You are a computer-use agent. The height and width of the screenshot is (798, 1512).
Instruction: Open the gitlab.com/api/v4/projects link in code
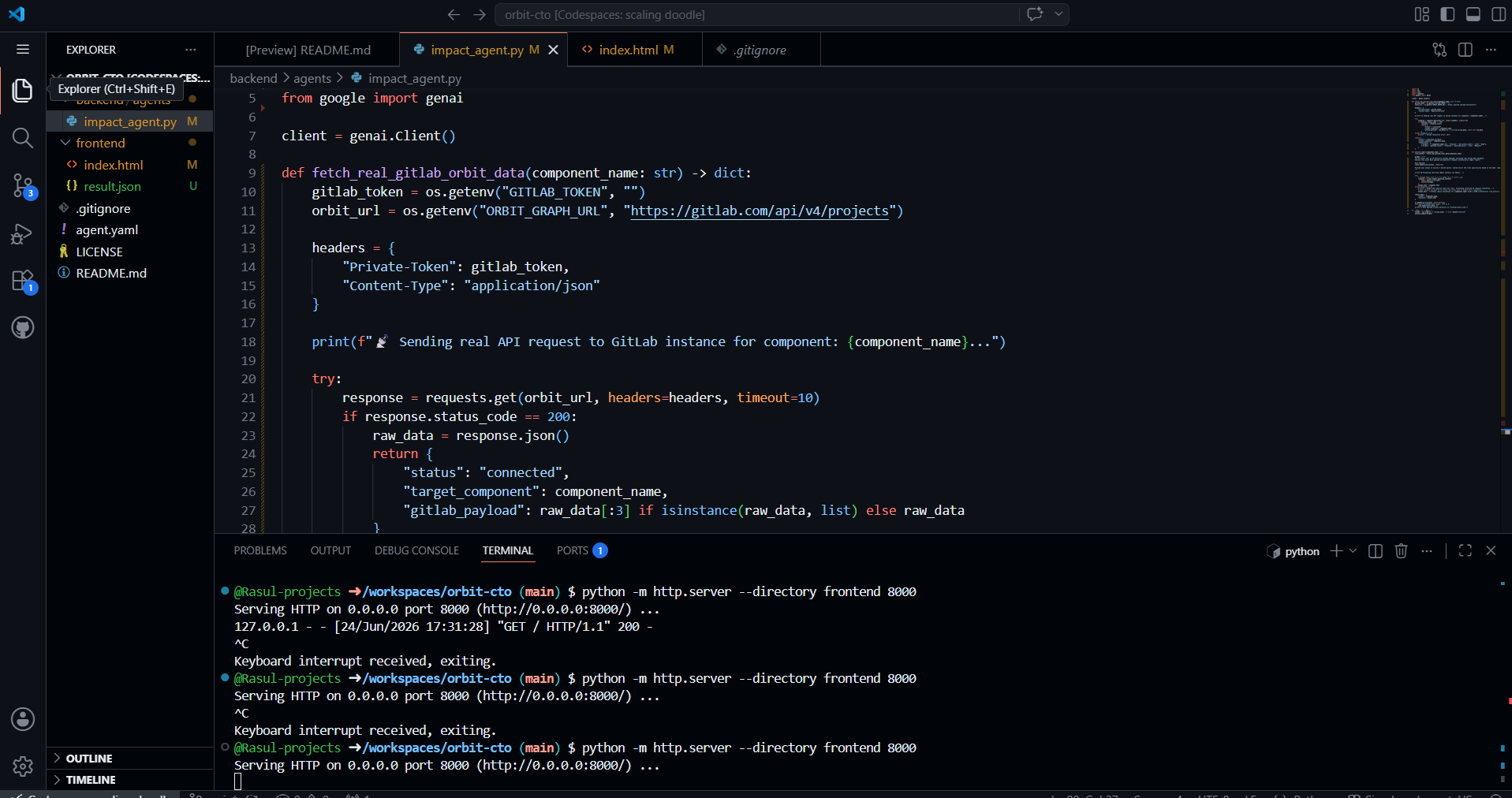click(x=760, y=211)
